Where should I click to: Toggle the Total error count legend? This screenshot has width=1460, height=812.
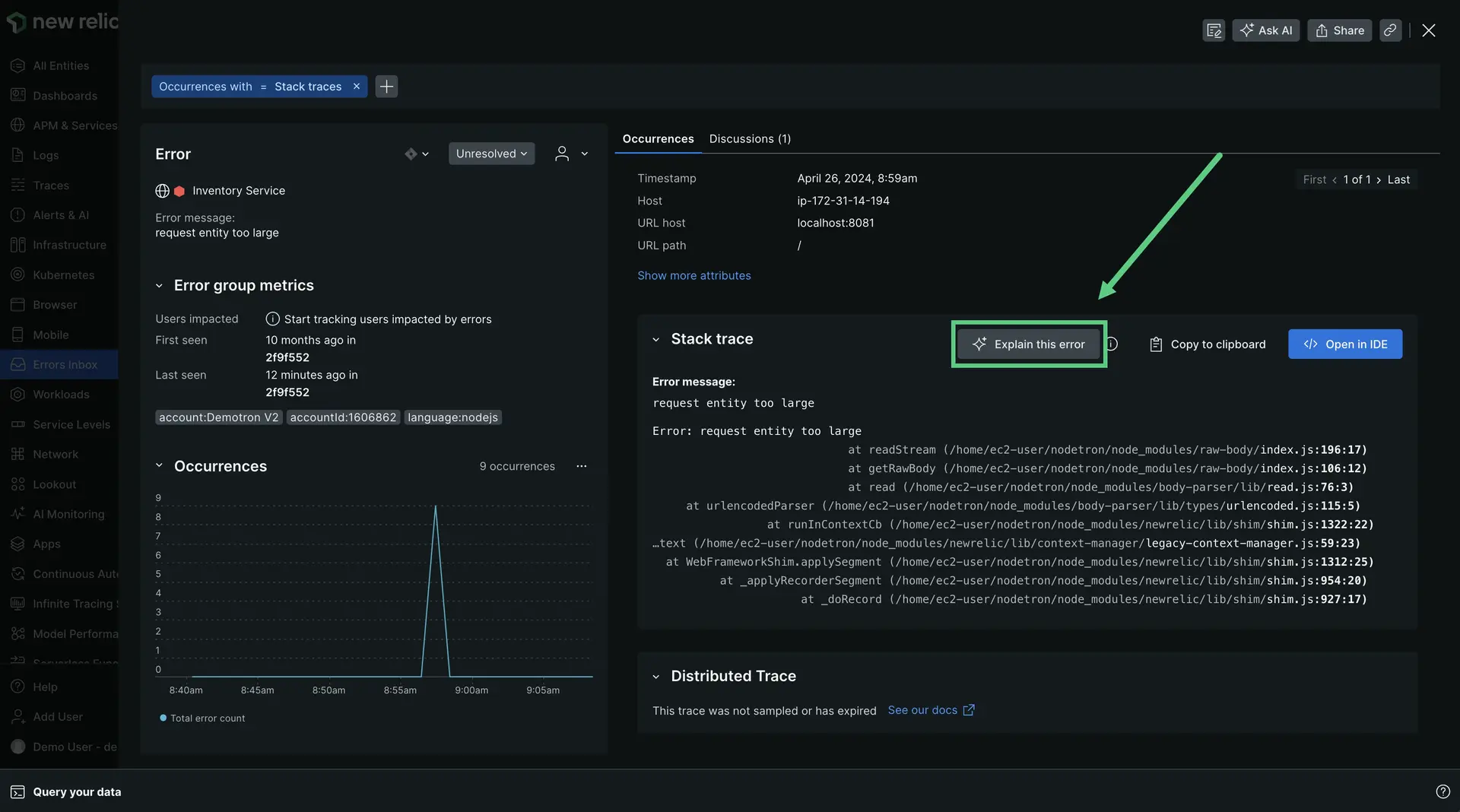click(202, 718)
